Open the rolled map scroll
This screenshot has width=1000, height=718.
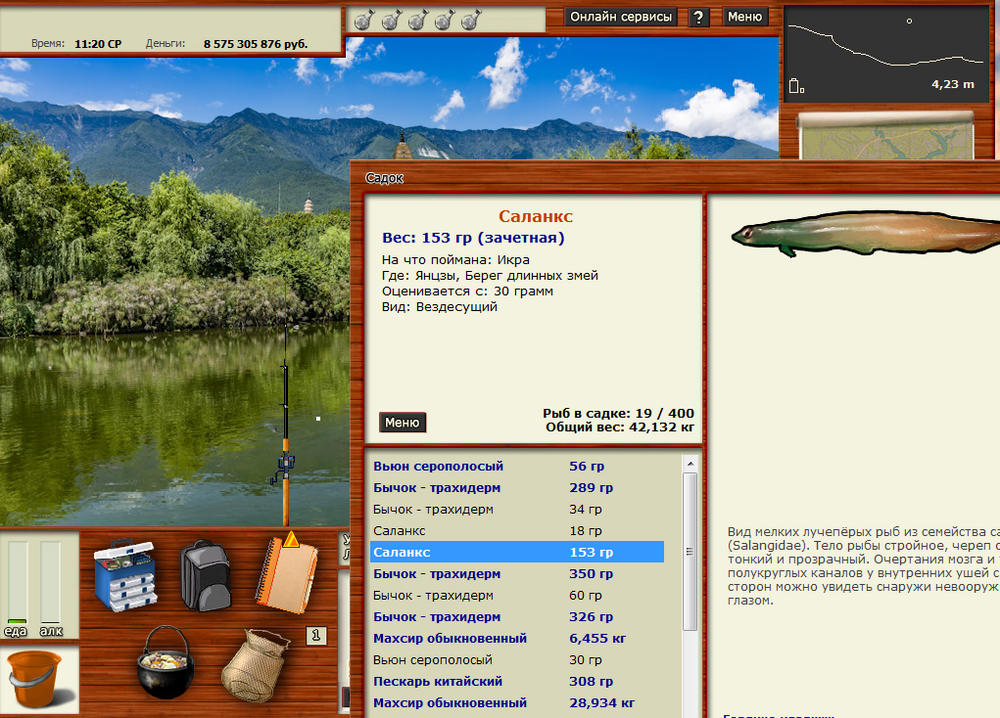(x=886, y=135)
